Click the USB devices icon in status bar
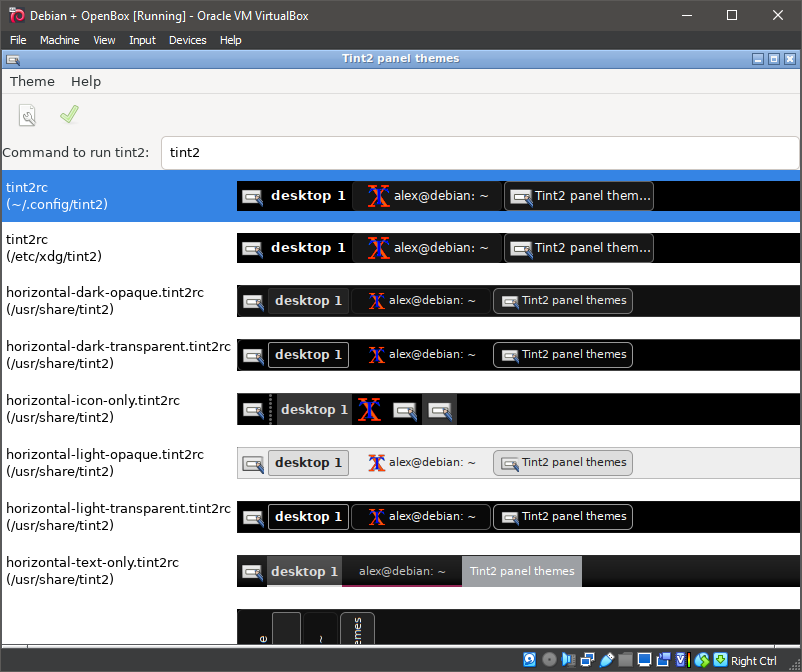The image size is (802, 672). tap(606, 660)
